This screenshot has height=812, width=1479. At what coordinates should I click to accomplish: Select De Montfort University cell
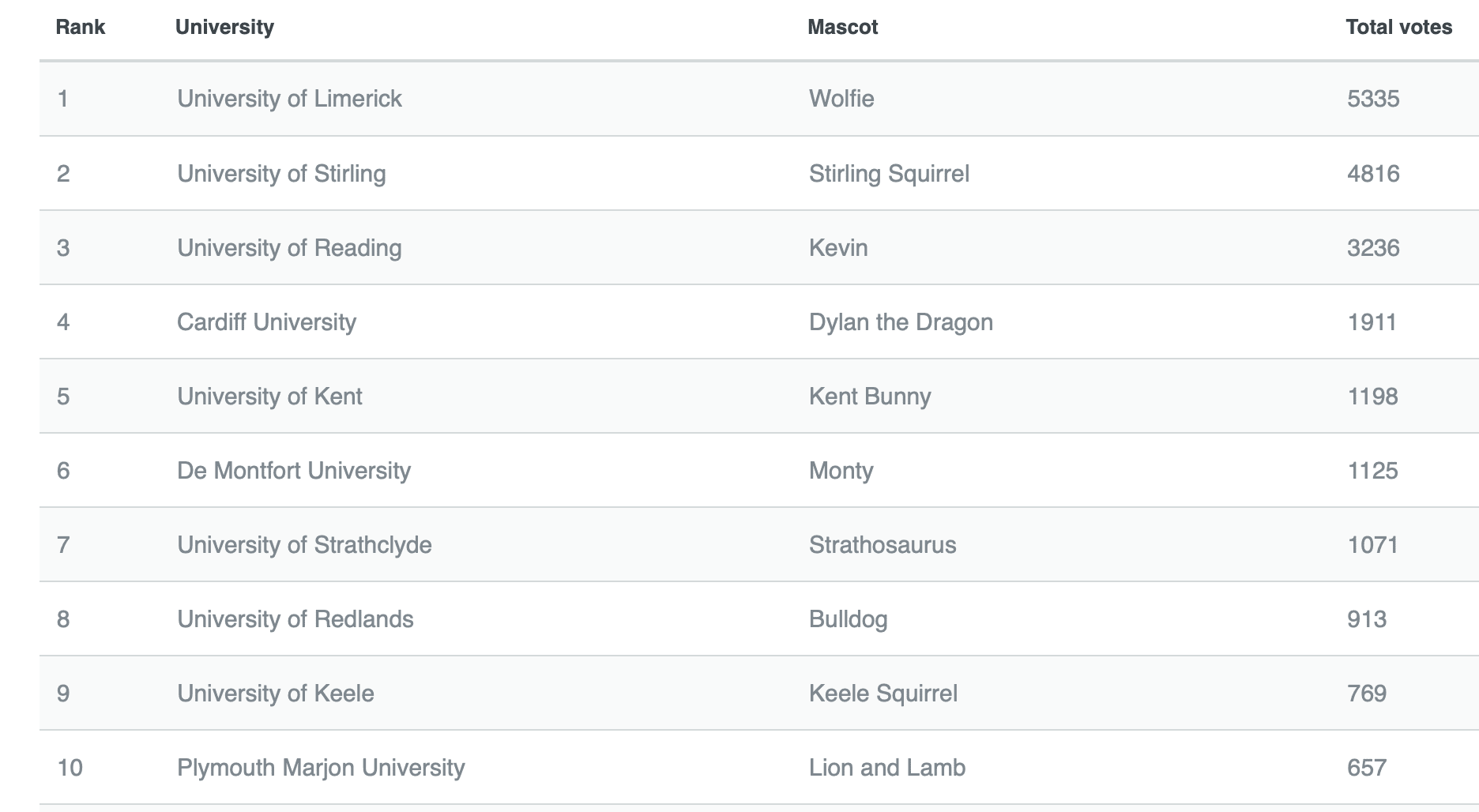[x=294, y=471]
